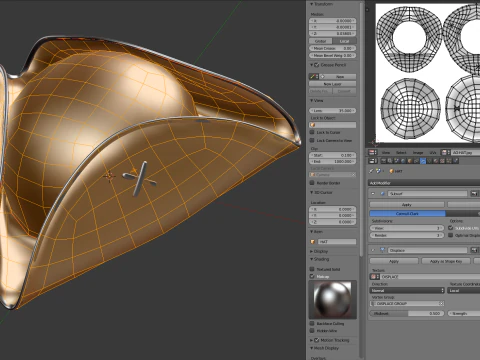Open the View menu in UV editor
The height and width of the screenshot is (360, 480).
(x=386, y=152)
